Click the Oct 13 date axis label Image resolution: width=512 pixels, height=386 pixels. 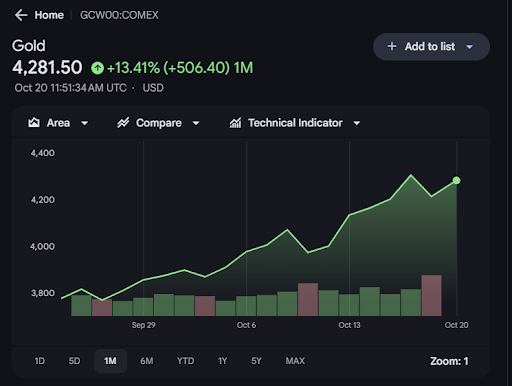(349, 325)
